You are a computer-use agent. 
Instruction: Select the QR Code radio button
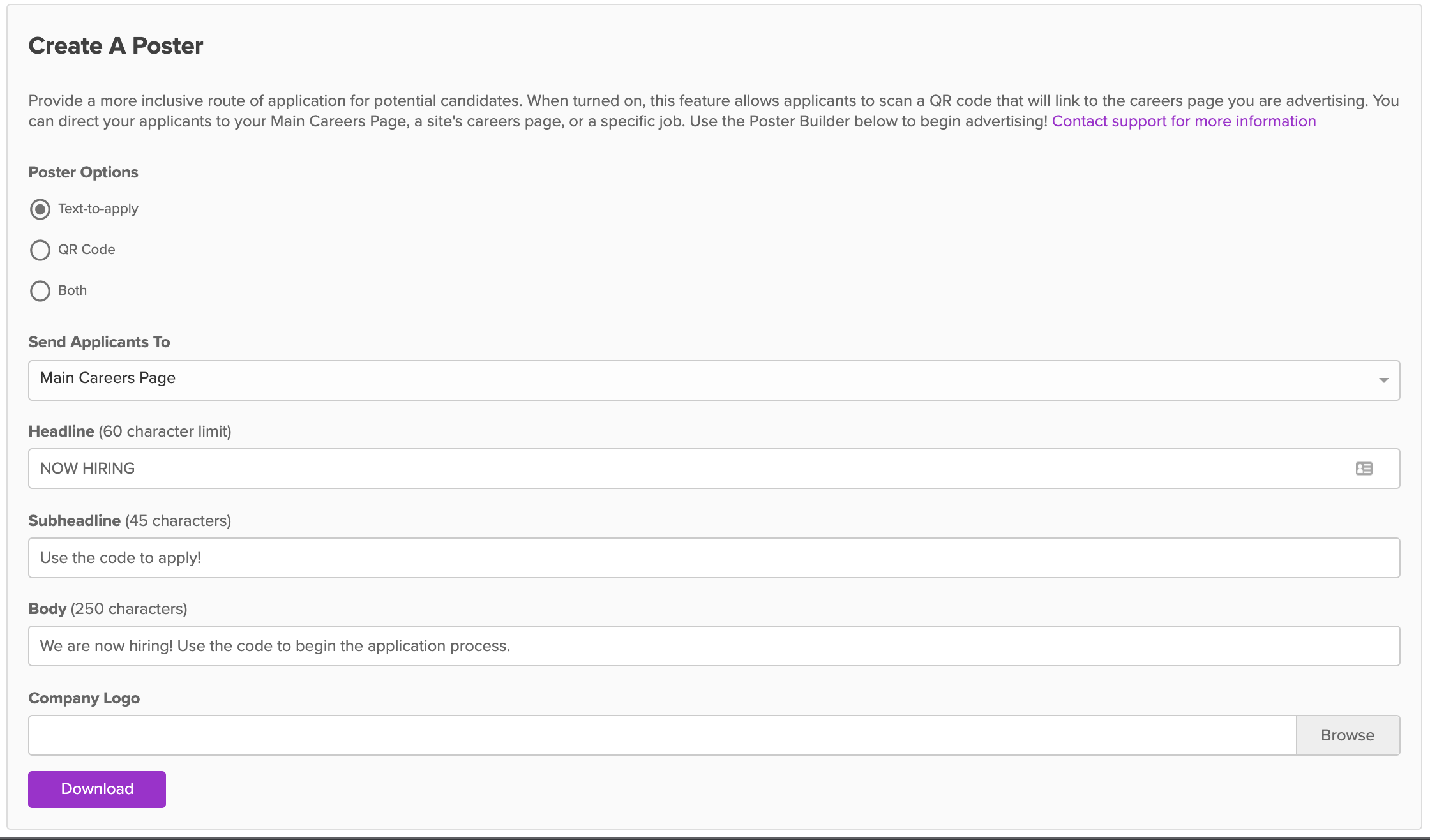pyautogui.click(x=40, y=250)
